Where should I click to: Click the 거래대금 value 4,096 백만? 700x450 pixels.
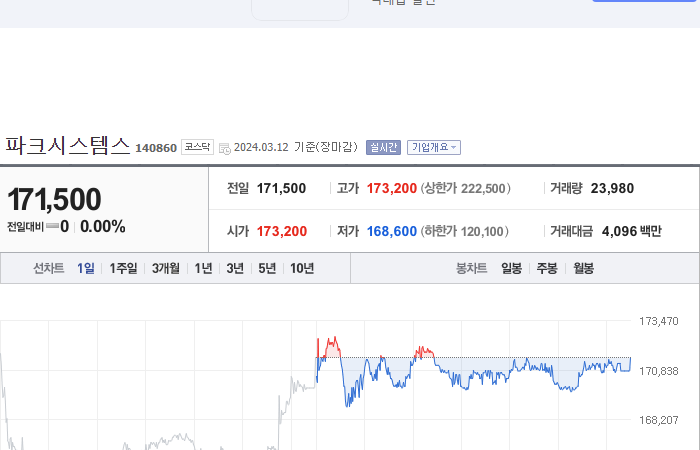631,231
